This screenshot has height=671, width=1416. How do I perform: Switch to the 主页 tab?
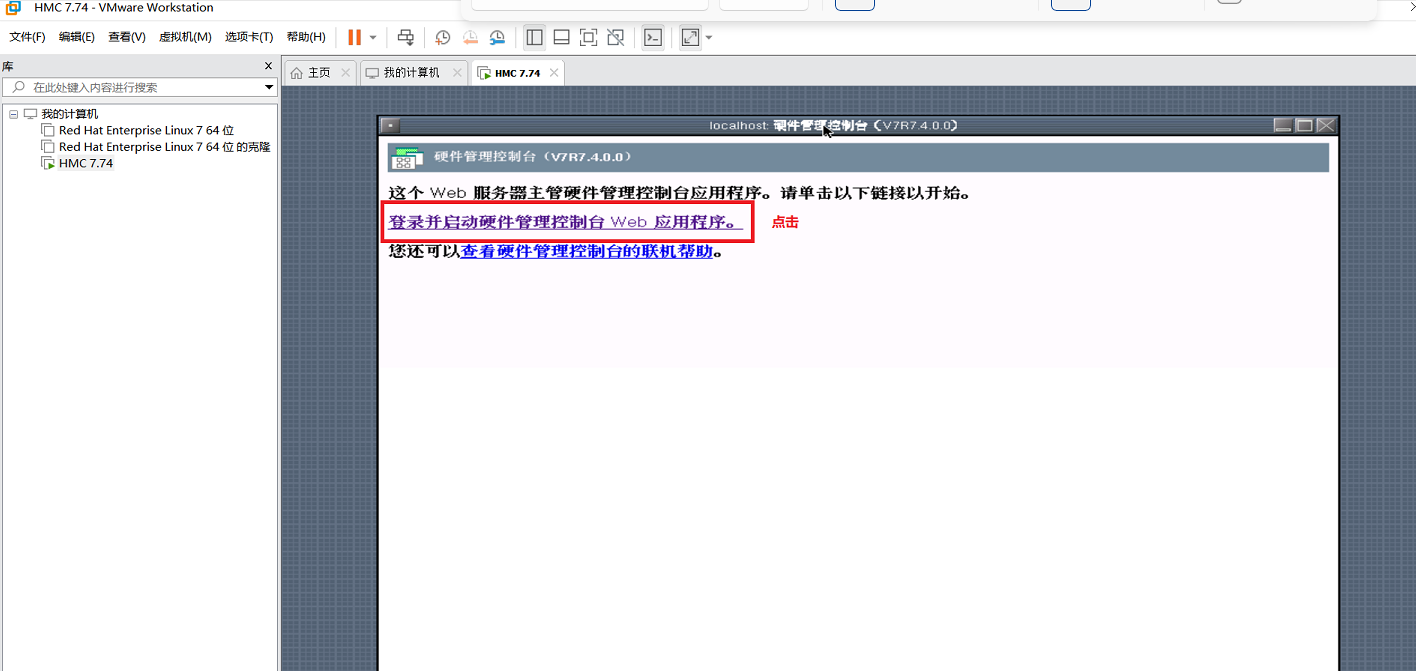[319, 73]
